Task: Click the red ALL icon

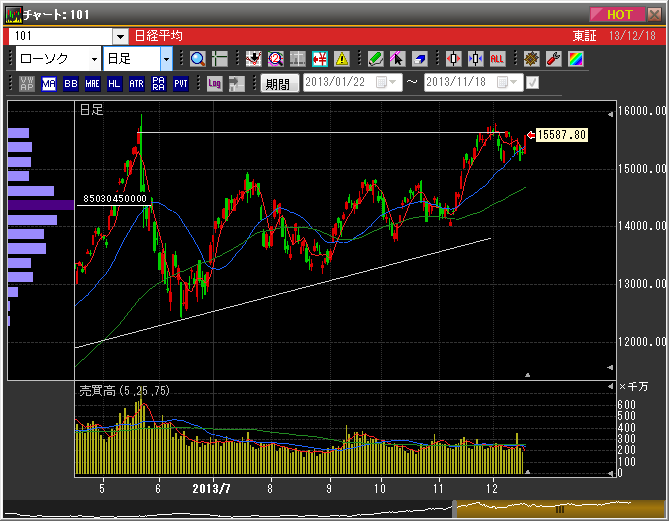Action: 497,59
